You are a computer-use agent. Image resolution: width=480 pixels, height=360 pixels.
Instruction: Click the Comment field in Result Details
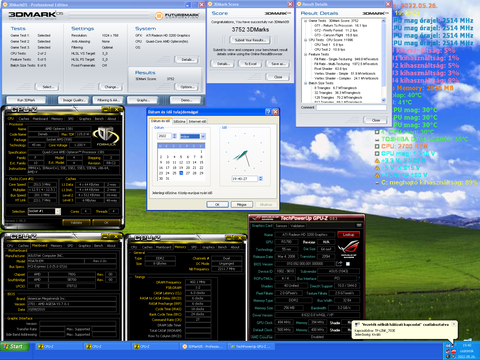coord(351,108)
